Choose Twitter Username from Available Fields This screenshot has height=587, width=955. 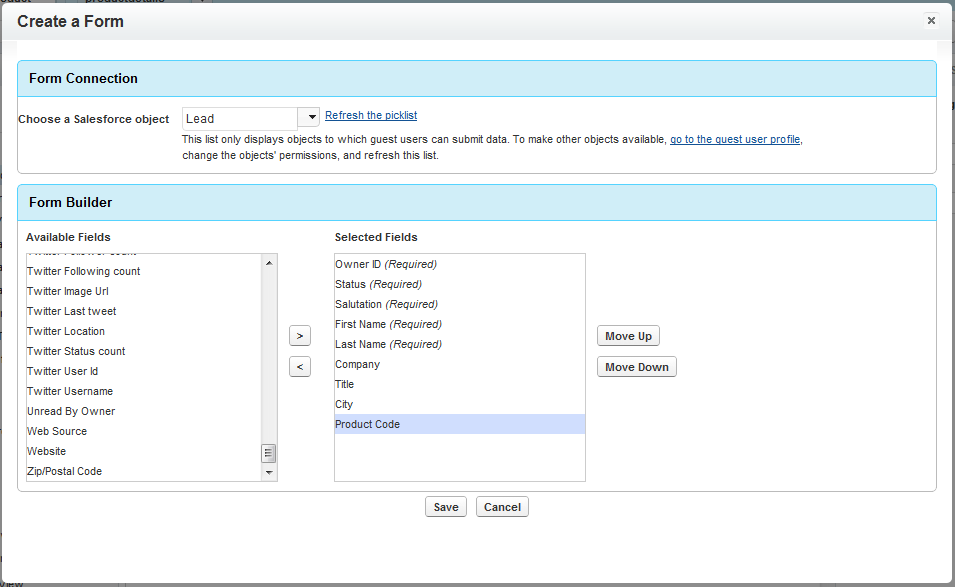[x=70, y=391]
